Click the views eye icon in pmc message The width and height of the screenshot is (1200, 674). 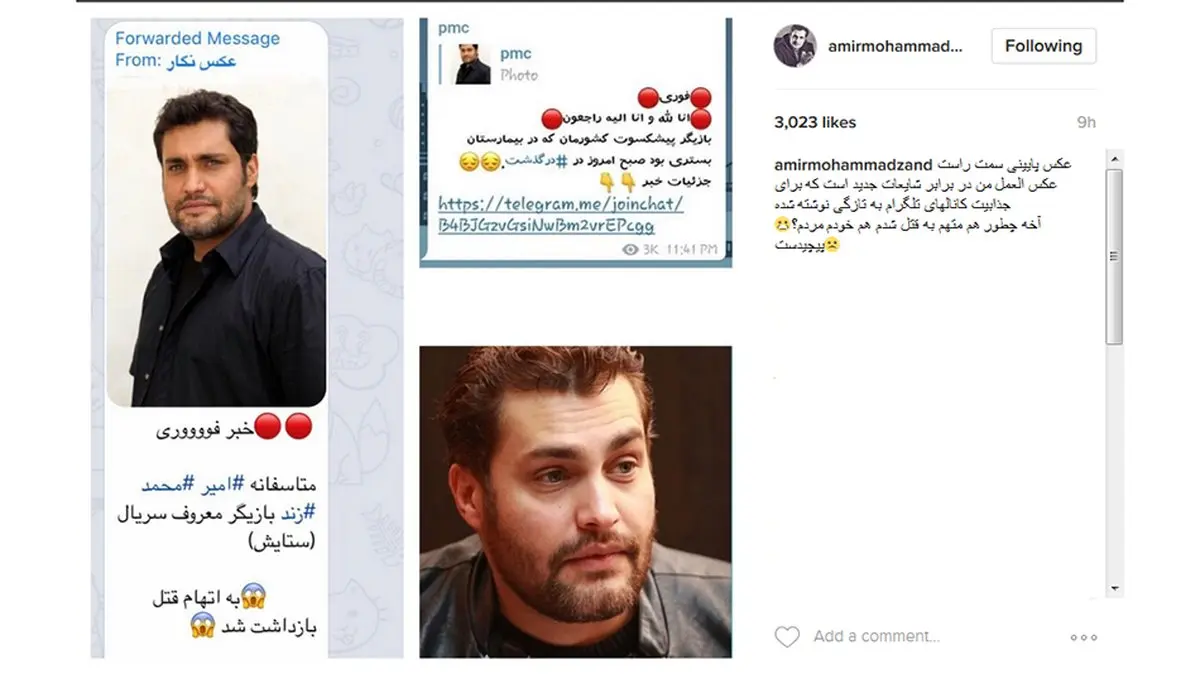(x=630, y=249)
